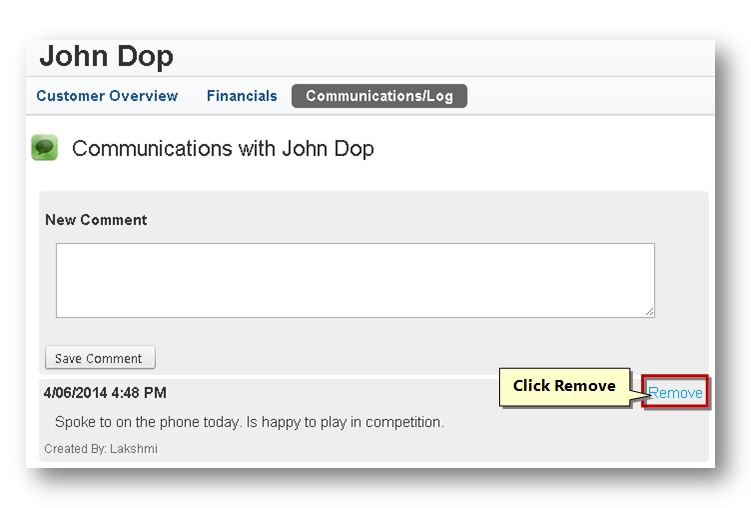Click the yellow Click Remove callout

tap(564, 387)
